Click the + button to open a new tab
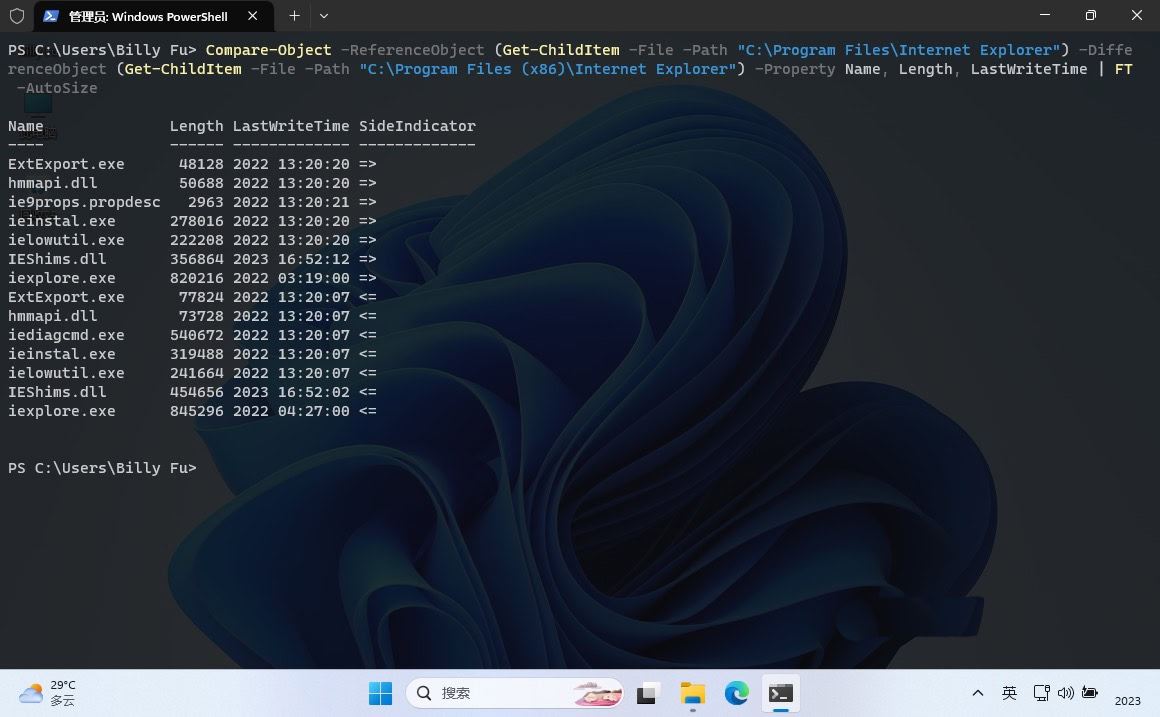This screenshot has height=717, width=1160. tap(293, 16)
